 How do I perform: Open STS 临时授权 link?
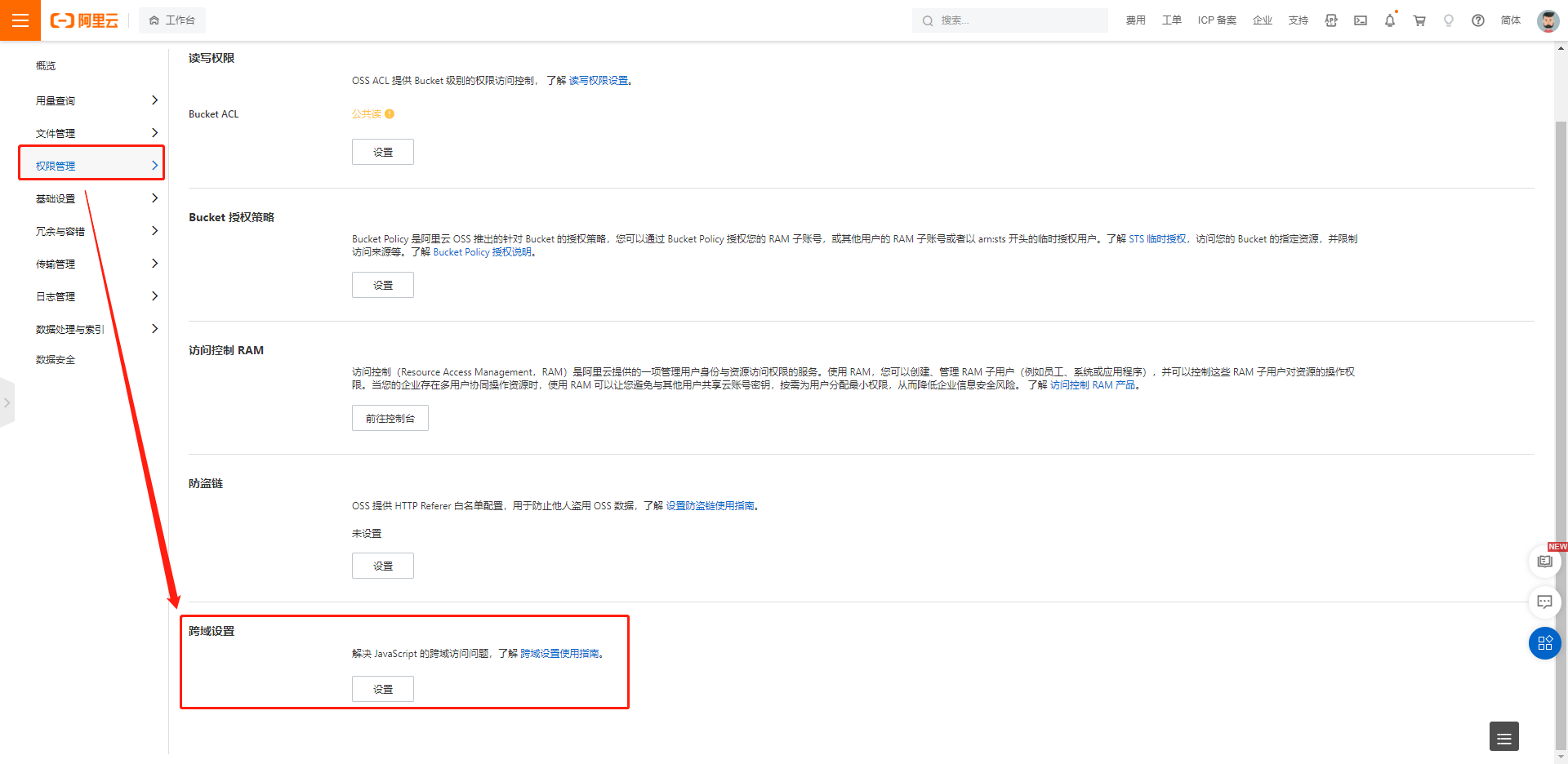click(x=1157, y=239)
